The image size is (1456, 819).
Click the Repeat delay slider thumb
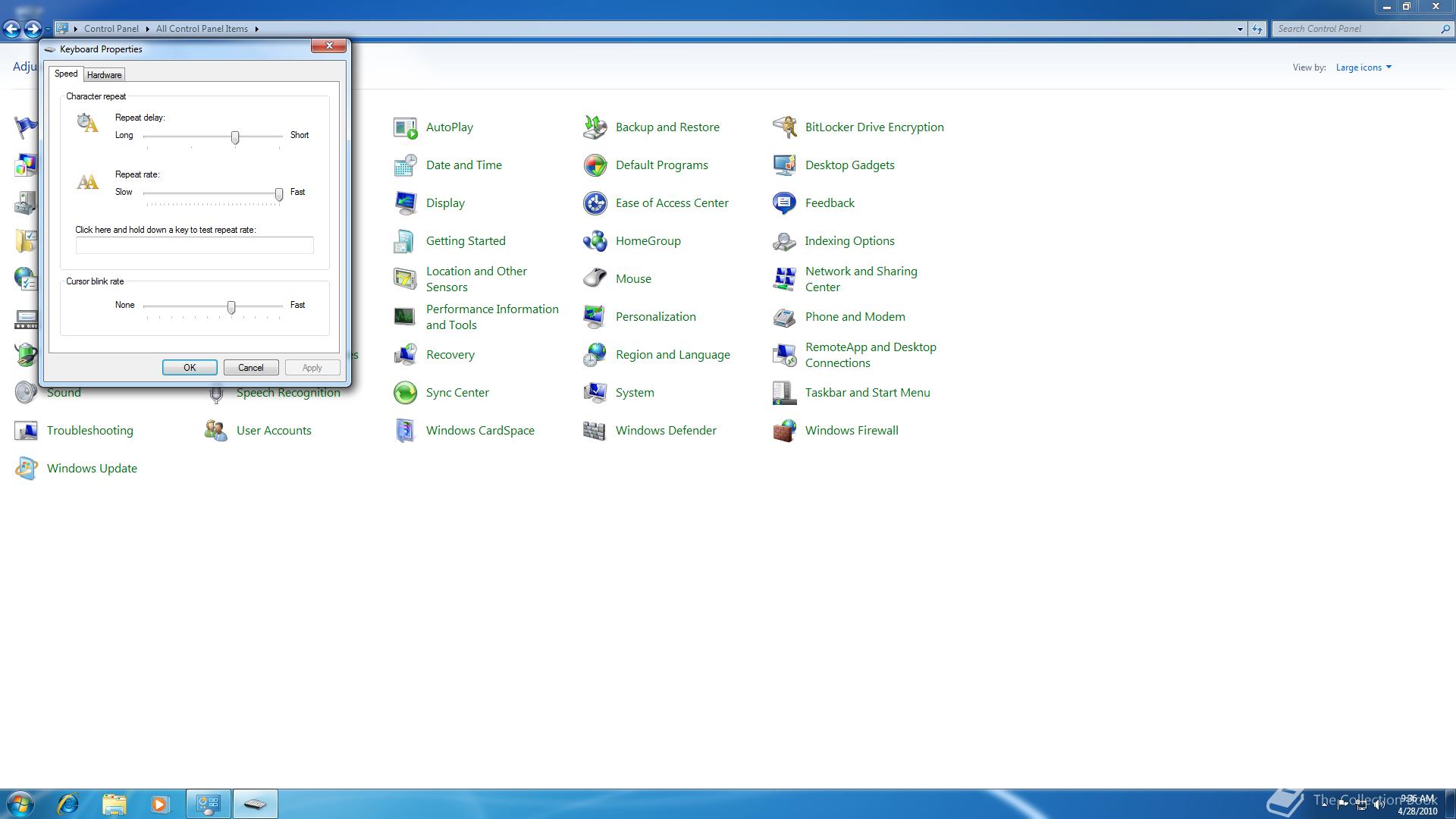pos(235,137)
